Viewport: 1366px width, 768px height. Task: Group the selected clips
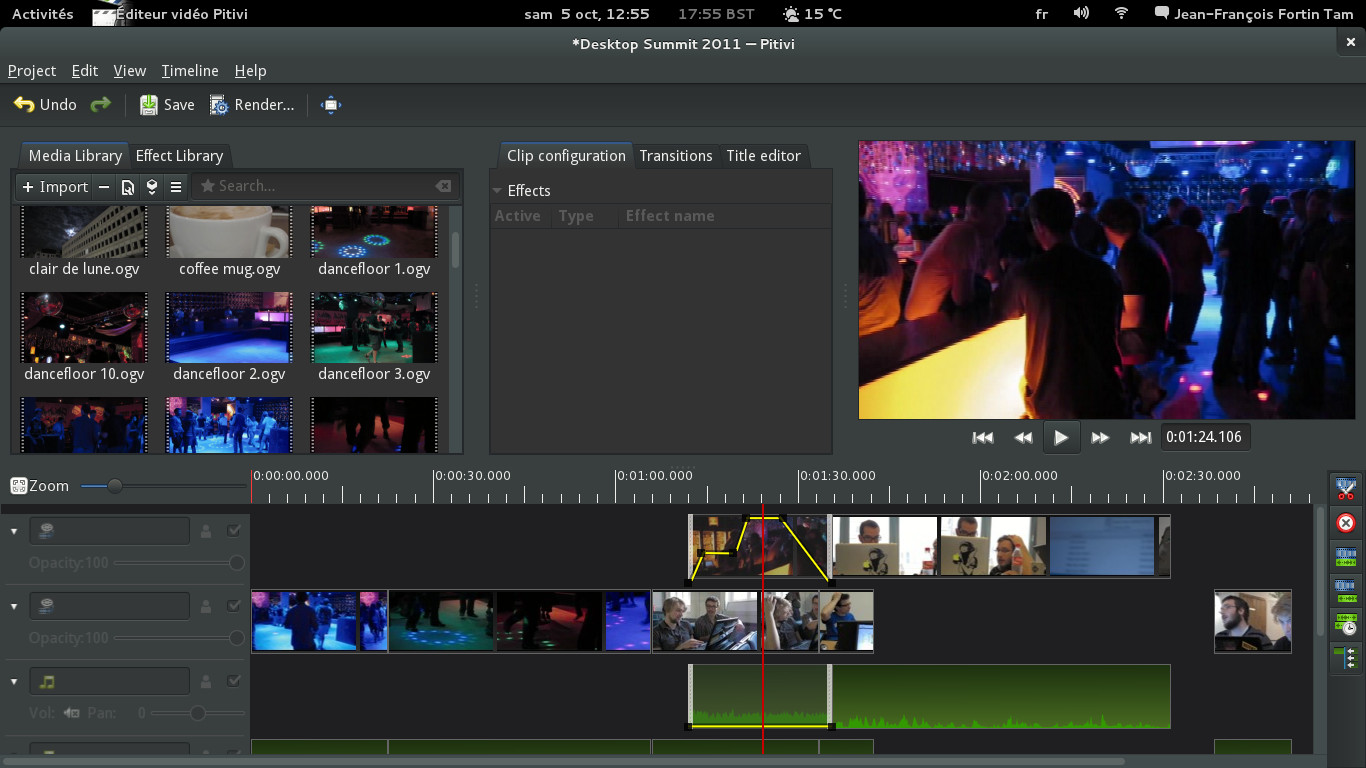(1345, 557)
